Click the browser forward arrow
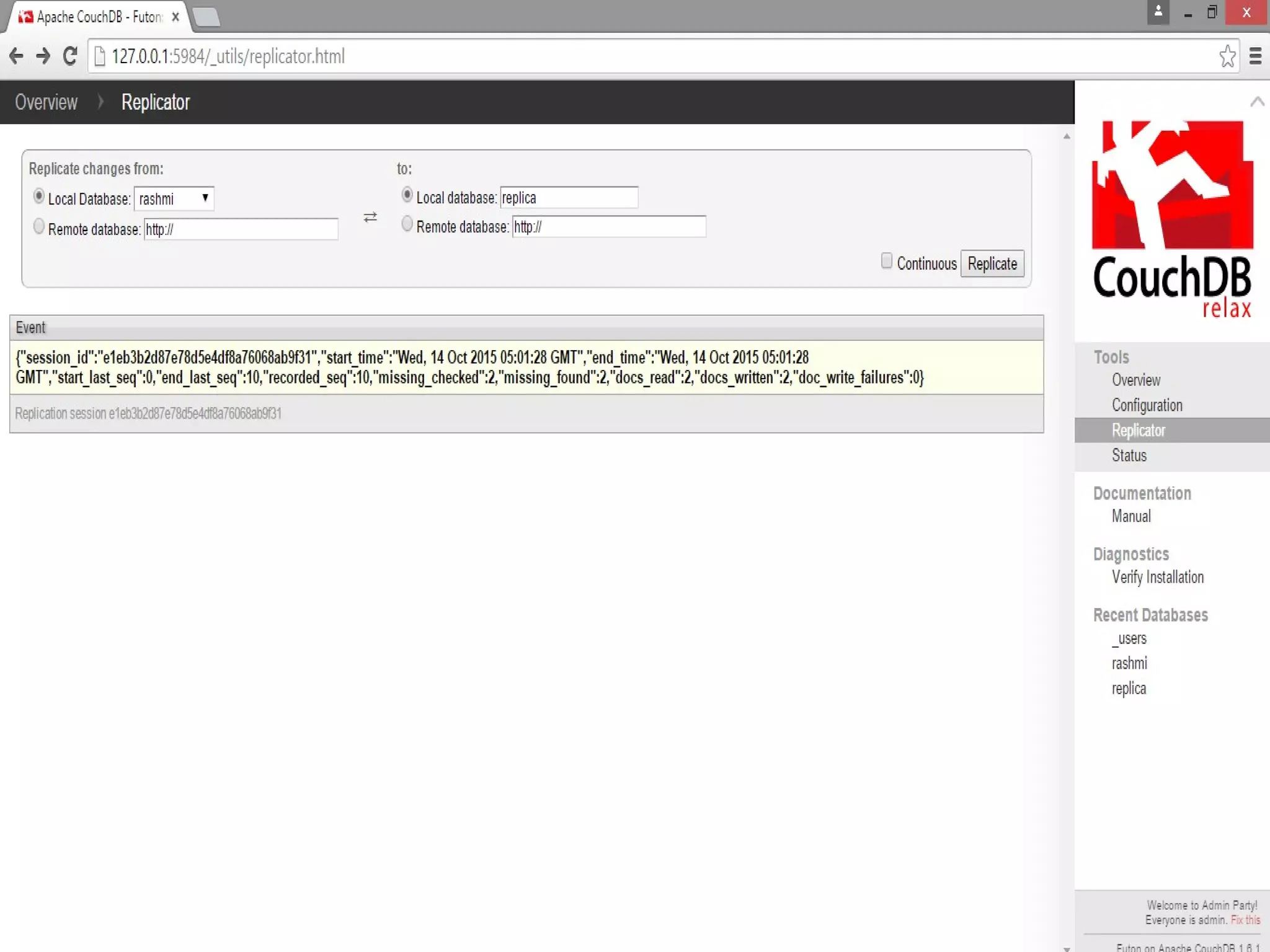The width and height of the screenshot is (1270, 952). pyautogui.click(x=43, y=56)
